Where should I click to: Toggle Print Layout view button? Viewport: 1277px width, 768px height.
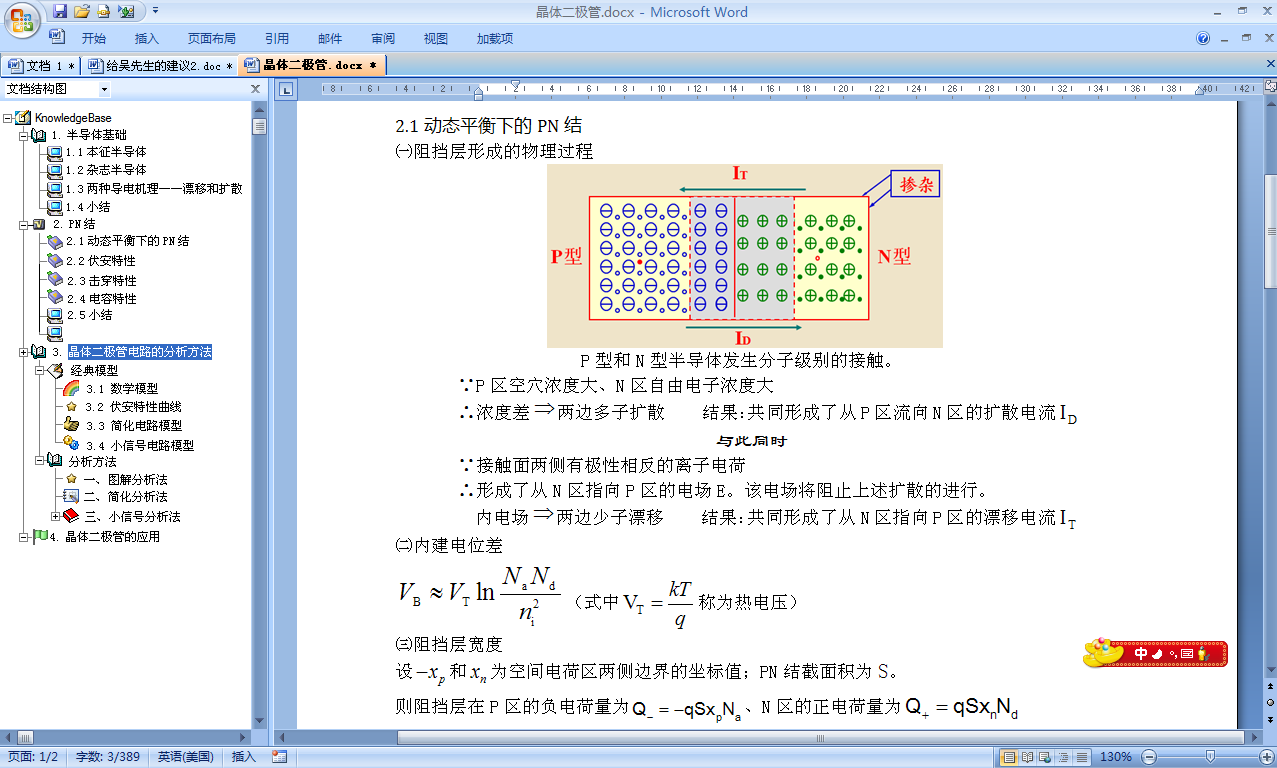(x=1009, y=757)
